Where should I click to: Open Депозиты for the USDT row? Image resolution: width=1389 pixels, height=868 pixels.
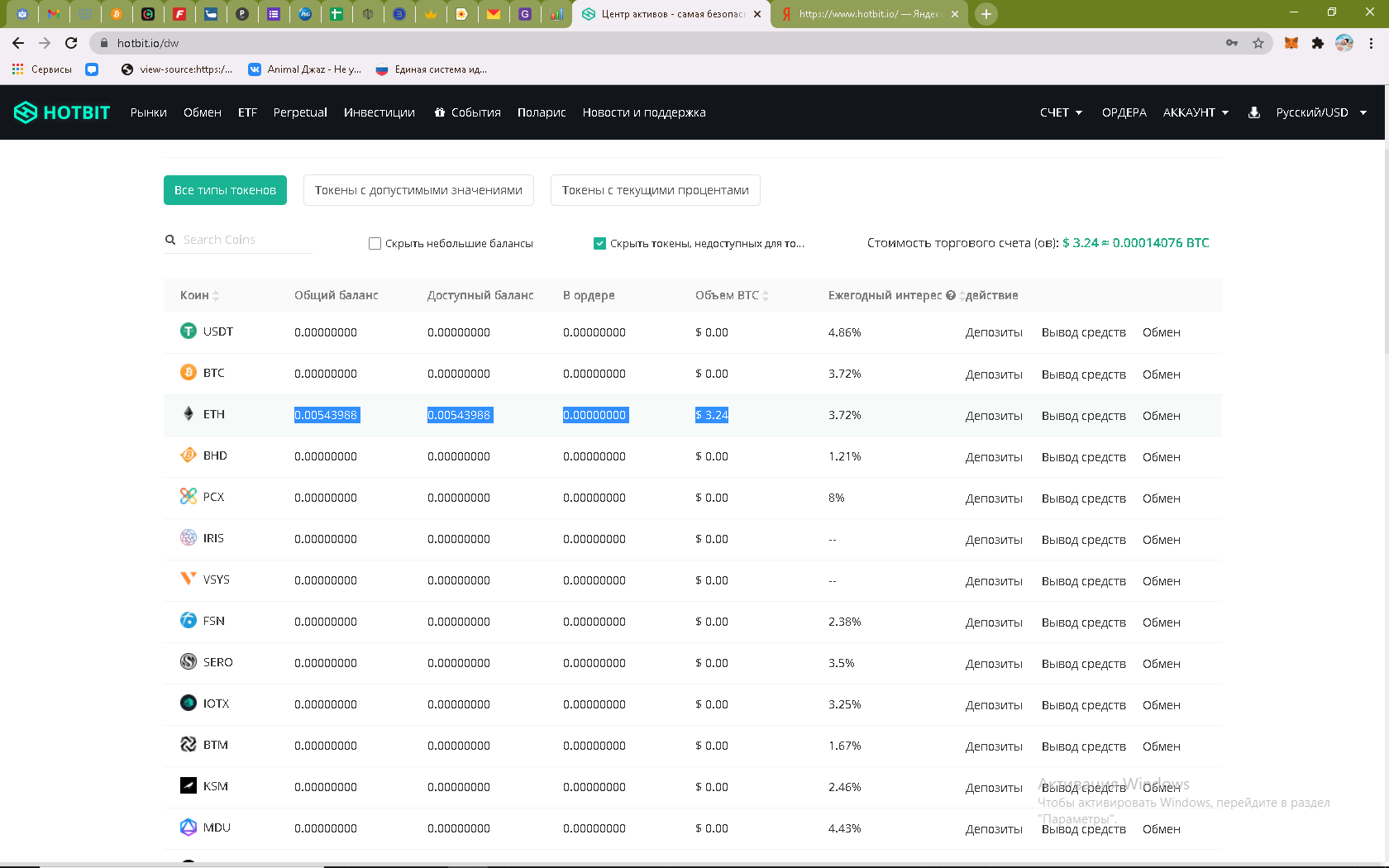coord(994,332)
